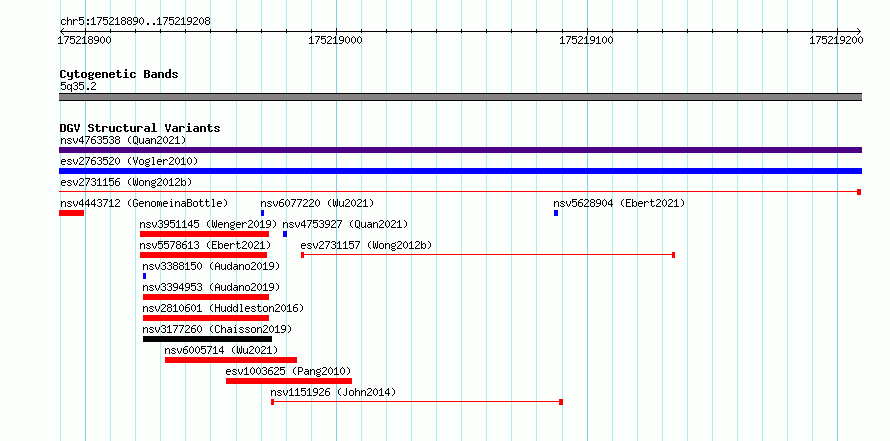Open the esv2731156 (Wong2012b) label
Image resolution: width=890 pixels, height=441 pixels.
[x=126, y=182]
